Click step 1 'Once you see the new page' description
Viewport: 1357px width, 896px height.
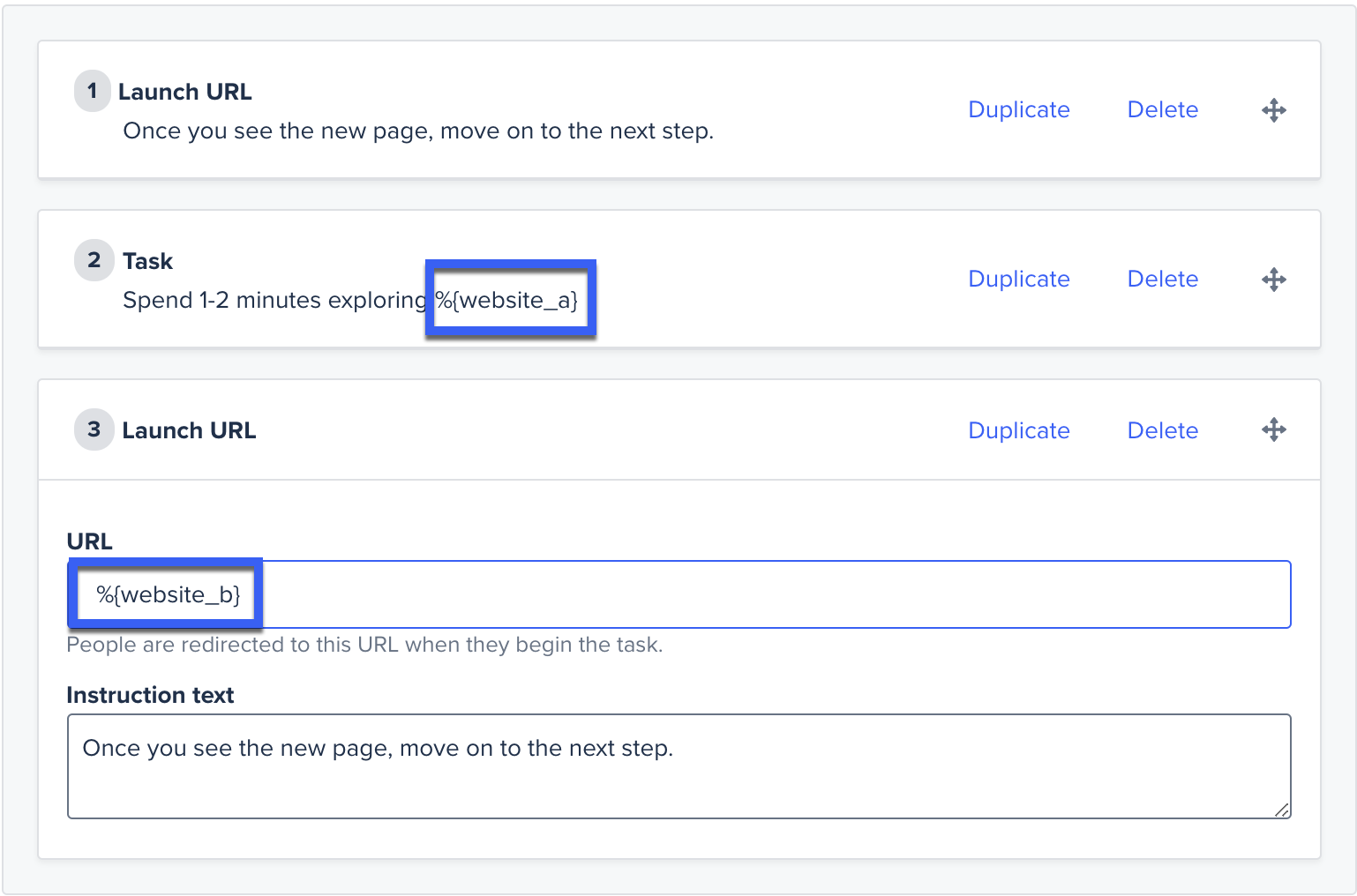point(418,131)
